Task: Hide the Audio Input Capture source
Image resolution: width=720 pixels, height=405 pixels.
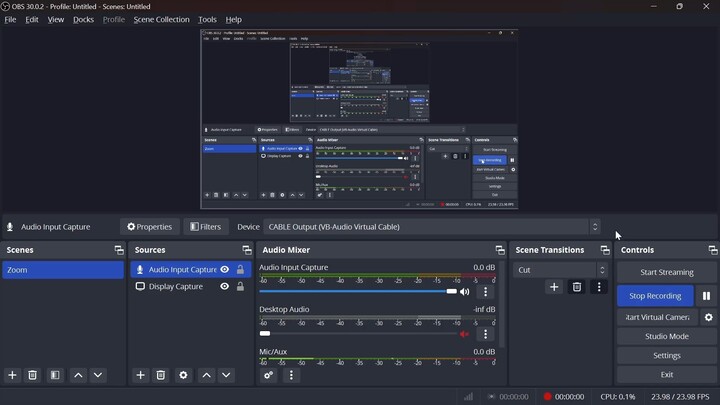Action: click(225, 270)
